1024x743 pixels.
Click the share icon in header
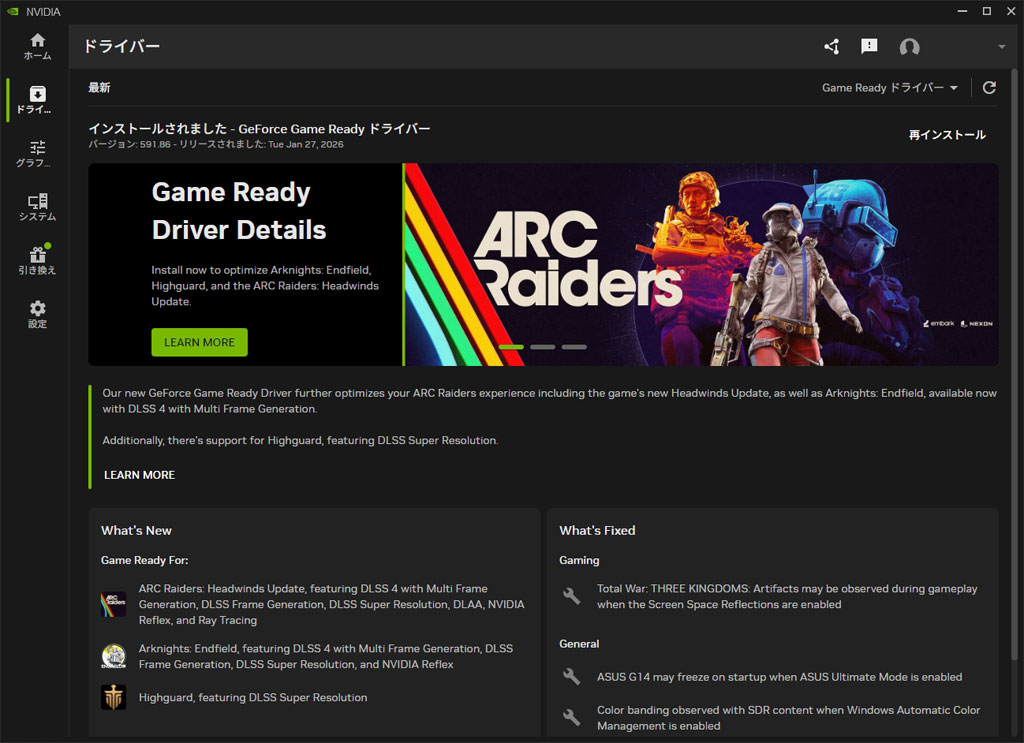pyautogui.click(x=831, y=47)
